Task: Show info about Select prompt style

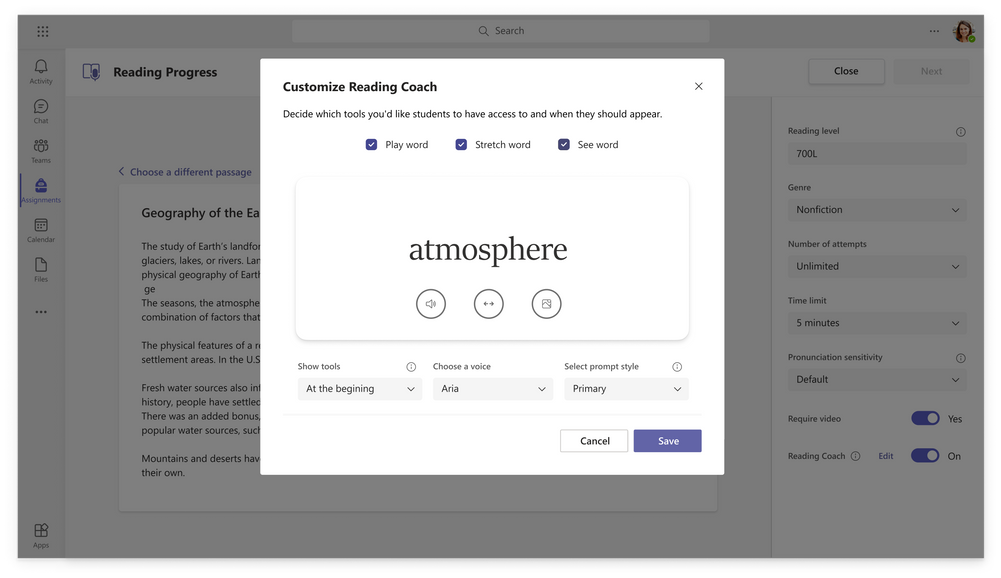Action: (677, 367)
